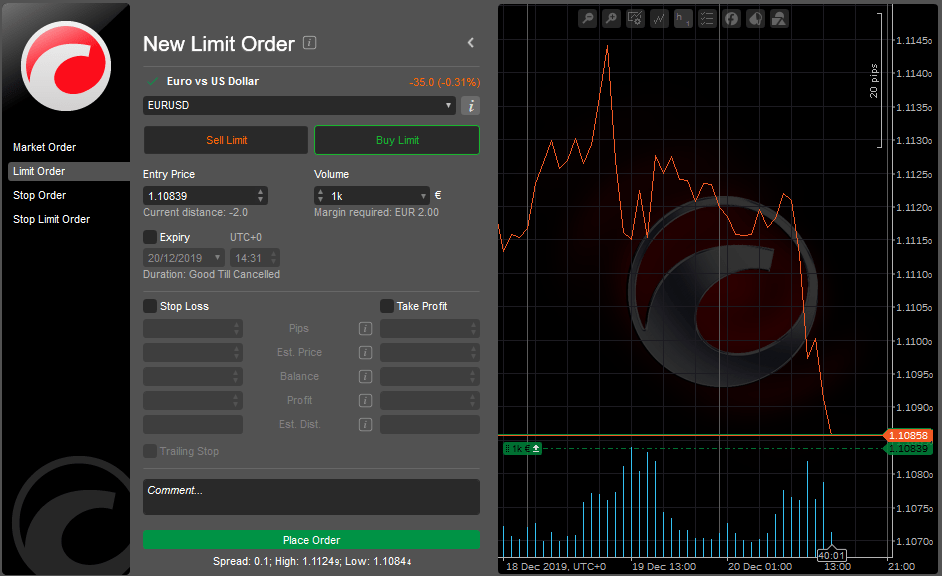
Task: Open the h1 timeframe selector icon
Action: pyautogui.click(x=683, y=18)
